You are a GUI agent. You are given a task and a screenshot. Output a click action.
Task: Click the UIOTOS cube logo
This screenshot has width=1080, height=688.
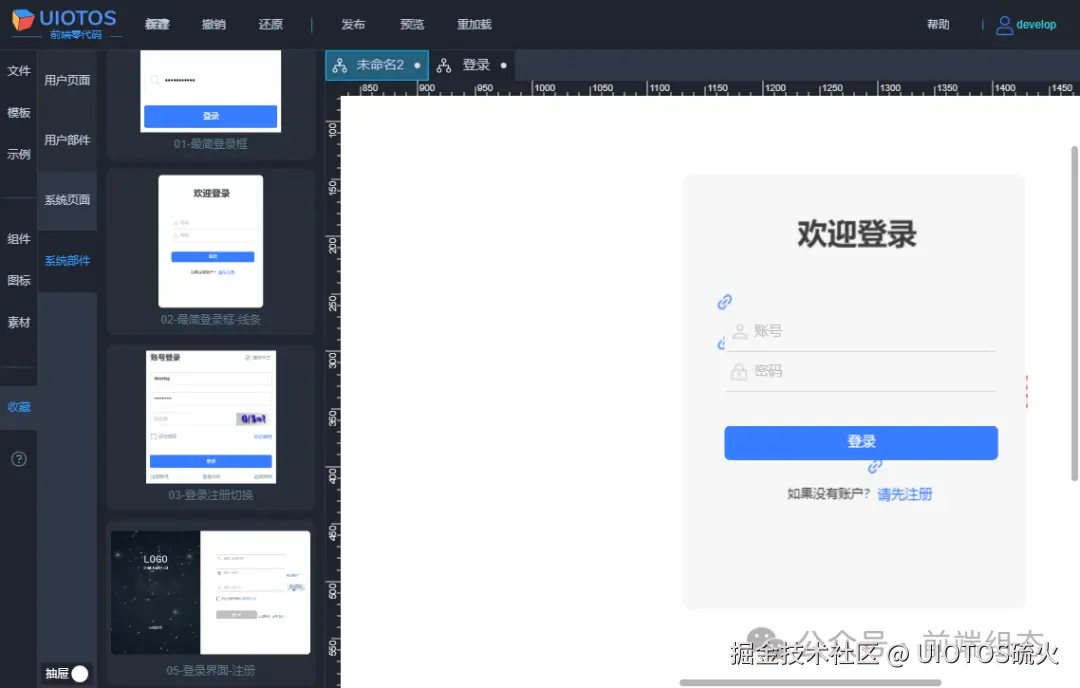tap(22, 22)
